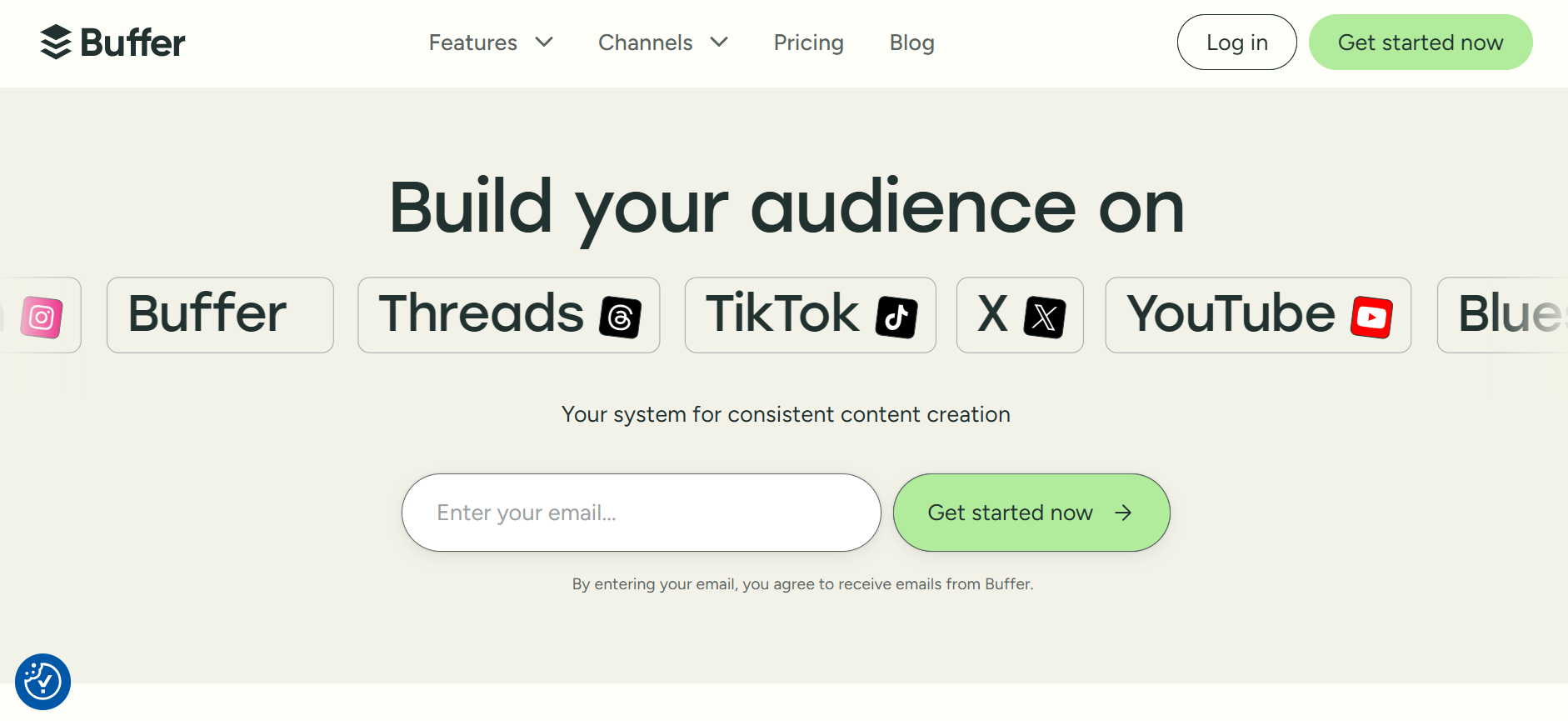Open cookie preferences round icon
This screenshot has width=1568, height=721.
tap(42, 682)
